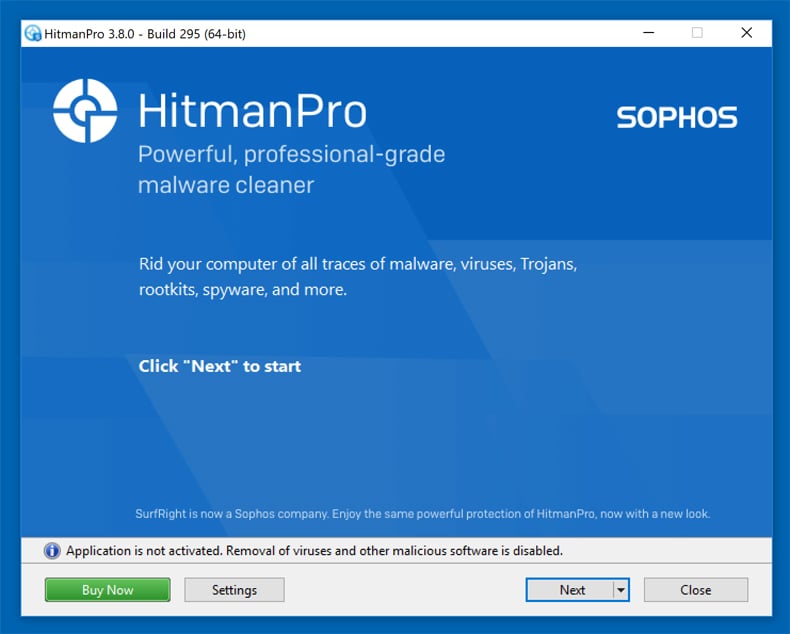This screenshot has width=790, height=634.
Task: Click the "Application is not activated" status message
Action: 314,551
